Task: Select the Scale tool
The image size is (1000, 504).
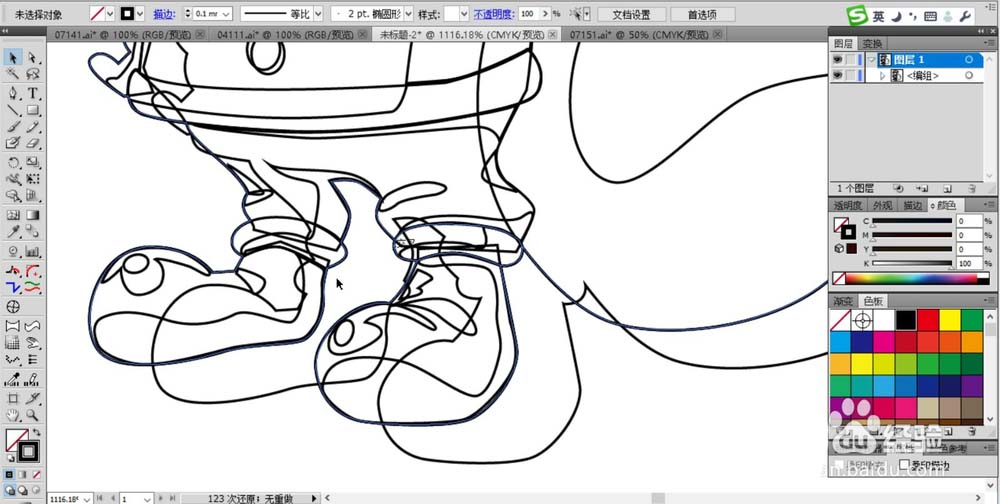Action: click(32, 163)
